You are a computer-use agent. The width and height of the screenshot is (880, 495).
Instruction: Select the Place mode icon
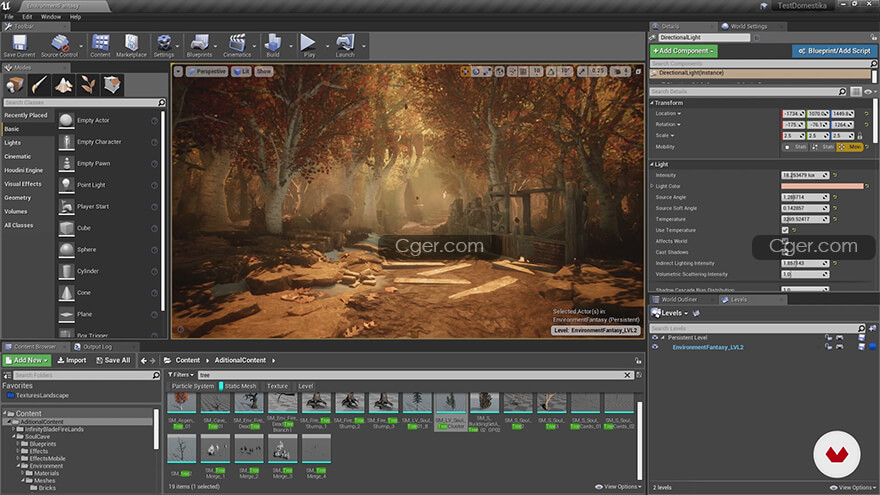[15, 85]
